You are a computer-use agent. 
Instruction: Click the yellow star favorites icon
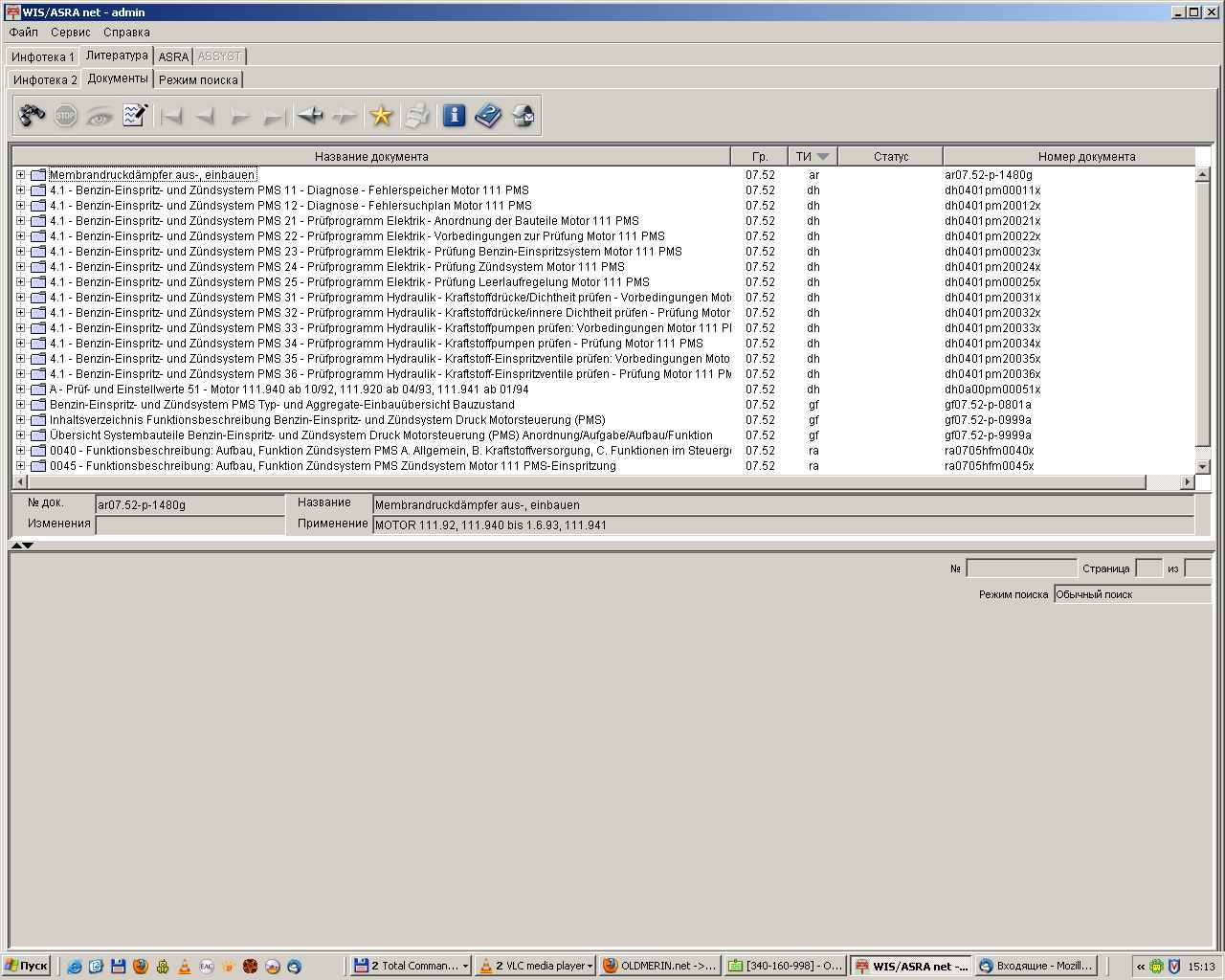pos(381,116)
